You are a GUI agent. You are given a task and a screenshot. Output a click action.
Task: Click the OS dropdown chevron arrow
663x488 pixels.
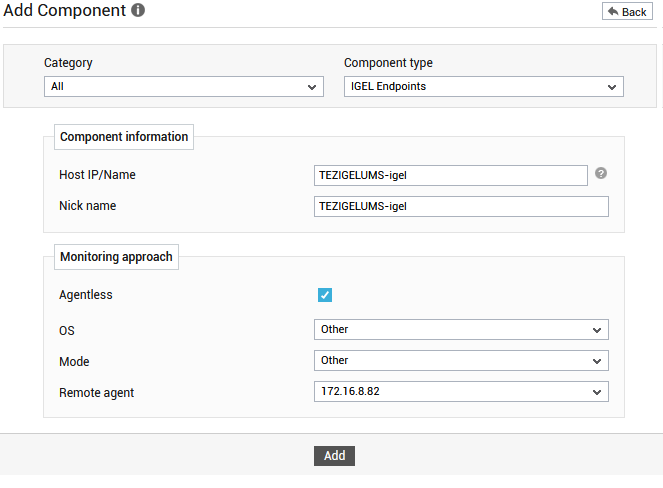pos(597,330)
